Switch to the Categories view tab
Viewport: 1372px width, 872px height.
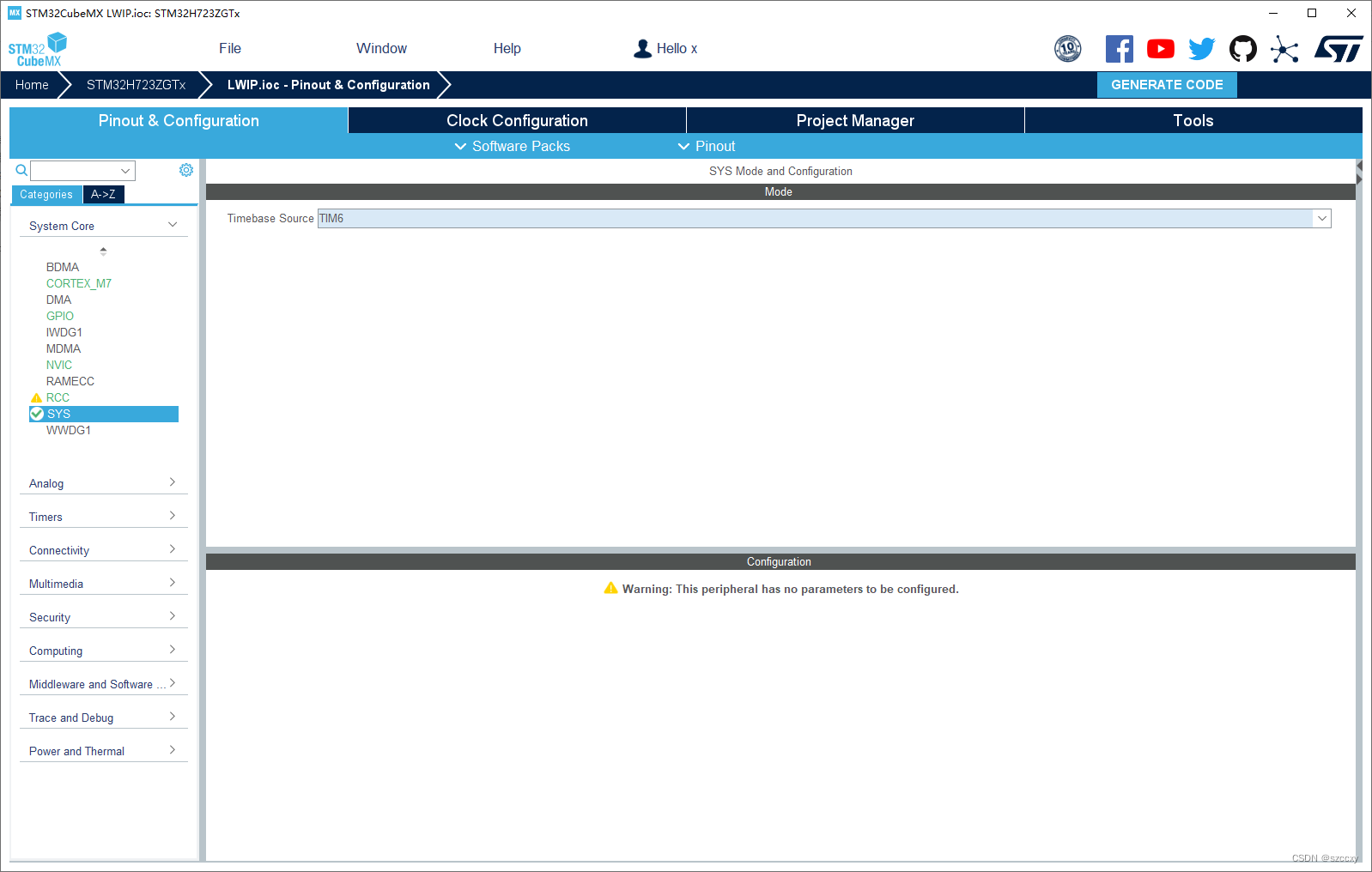click(x=46, y=195)
